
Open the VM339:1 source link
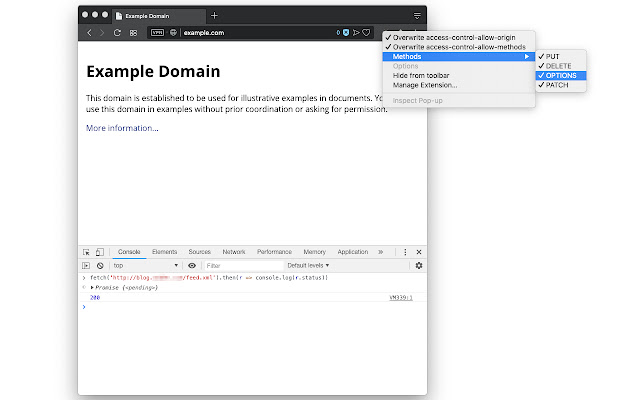coord(400,297)
